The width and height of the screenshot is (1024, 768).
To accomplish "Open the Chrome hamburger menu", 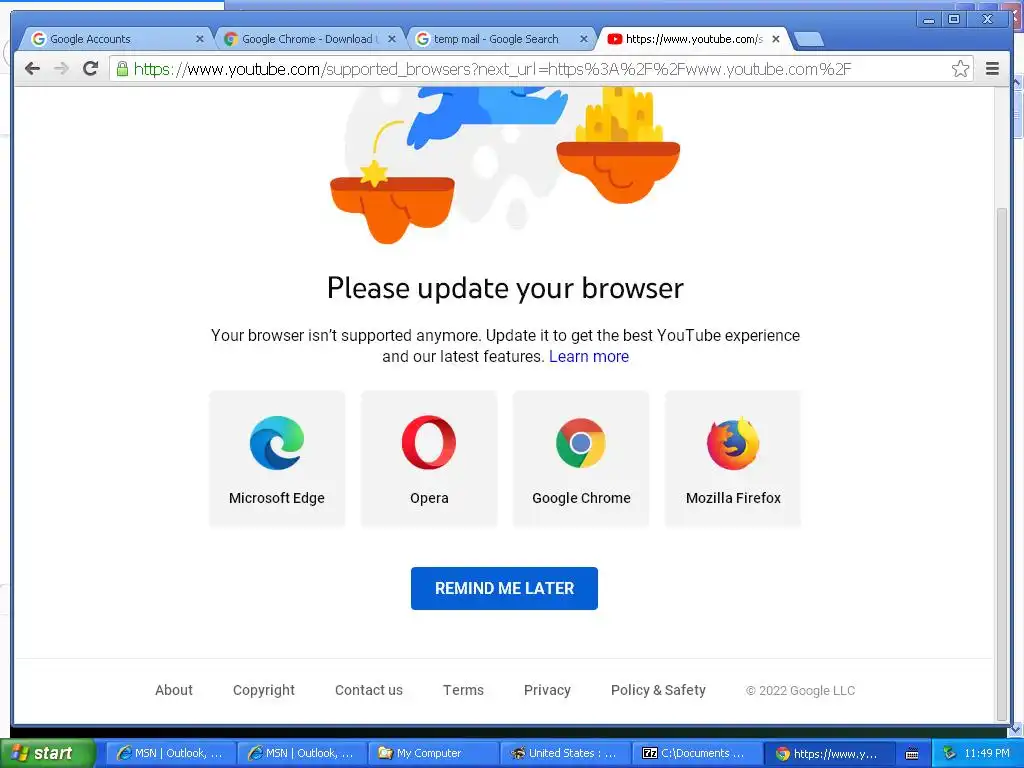I will pyautogui.click(x=992, y=69).
